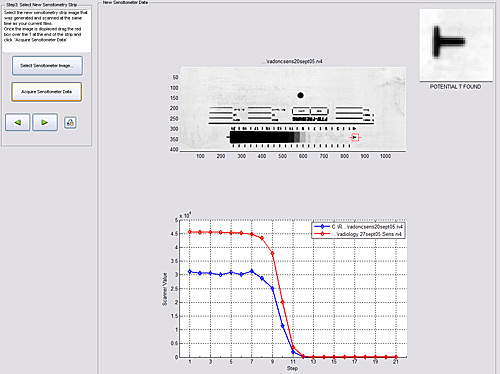500x374 pixels.
Task: Click the Step axis label under chart
Action: [292, 368]
